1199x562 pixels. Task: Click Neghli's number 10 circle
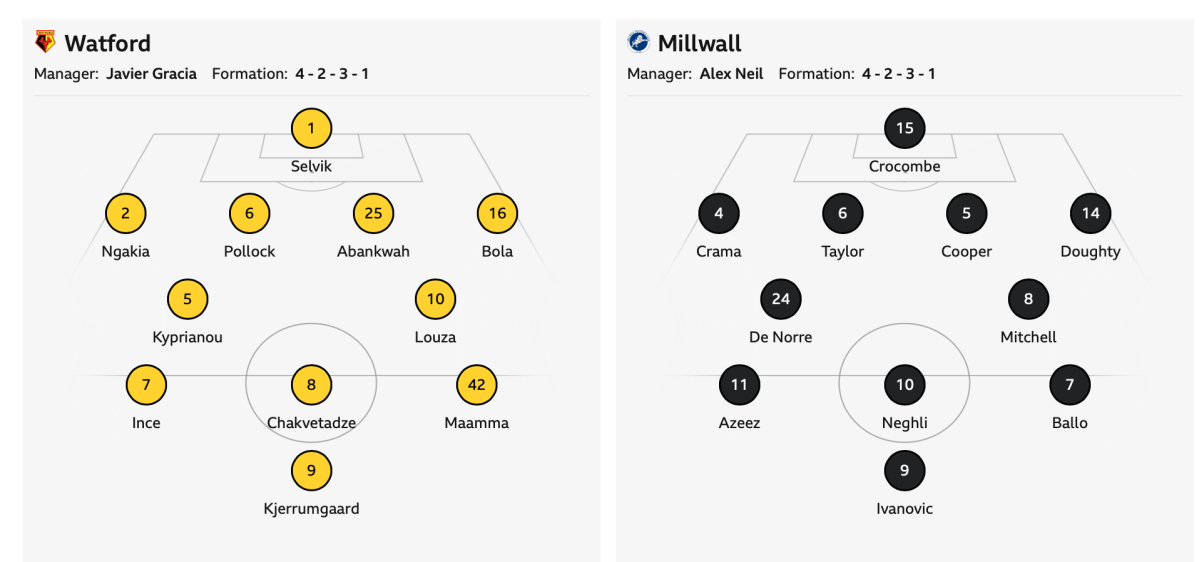[905, 384]
